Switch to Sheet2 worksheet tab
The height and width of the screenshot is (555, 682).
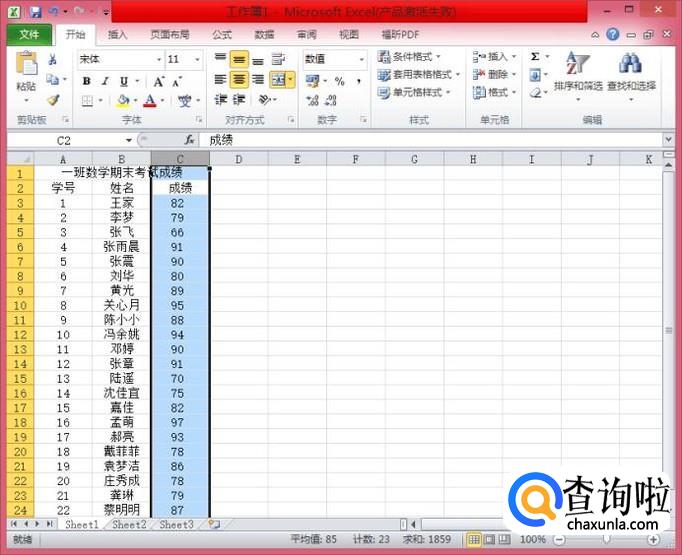tap(129, 524)
